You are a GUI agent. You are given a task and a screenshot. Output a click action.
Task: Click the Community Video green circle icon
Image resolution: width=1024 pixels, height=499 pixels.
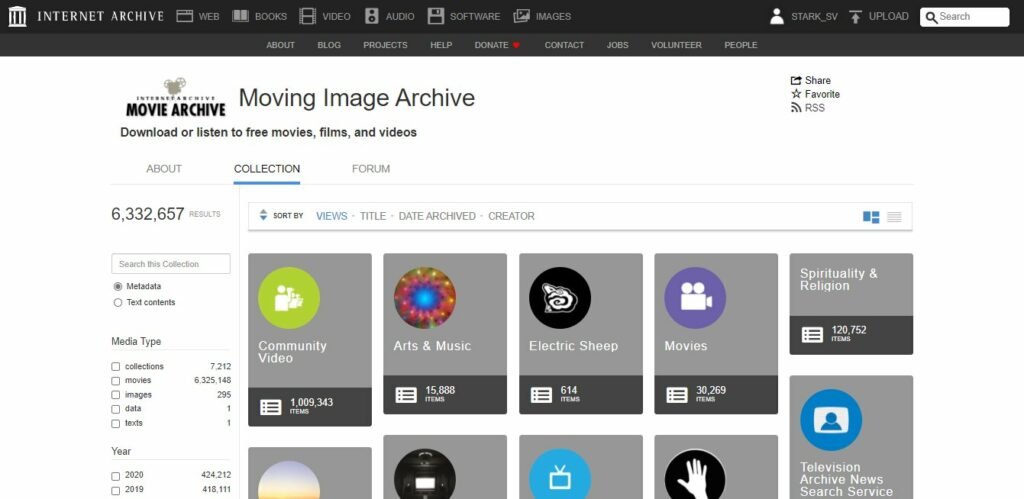point(289,298)
